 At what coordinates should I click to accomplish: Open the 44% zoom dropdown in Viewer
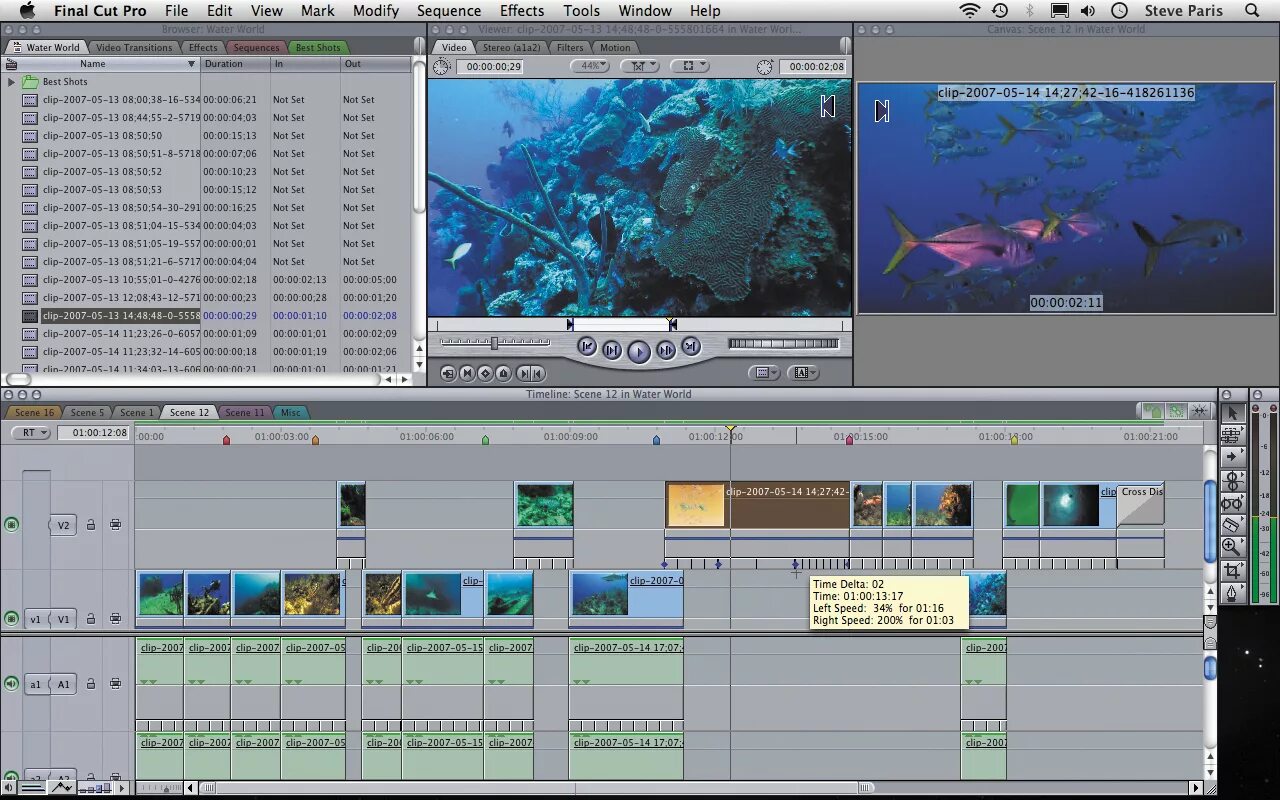(590, 66)
